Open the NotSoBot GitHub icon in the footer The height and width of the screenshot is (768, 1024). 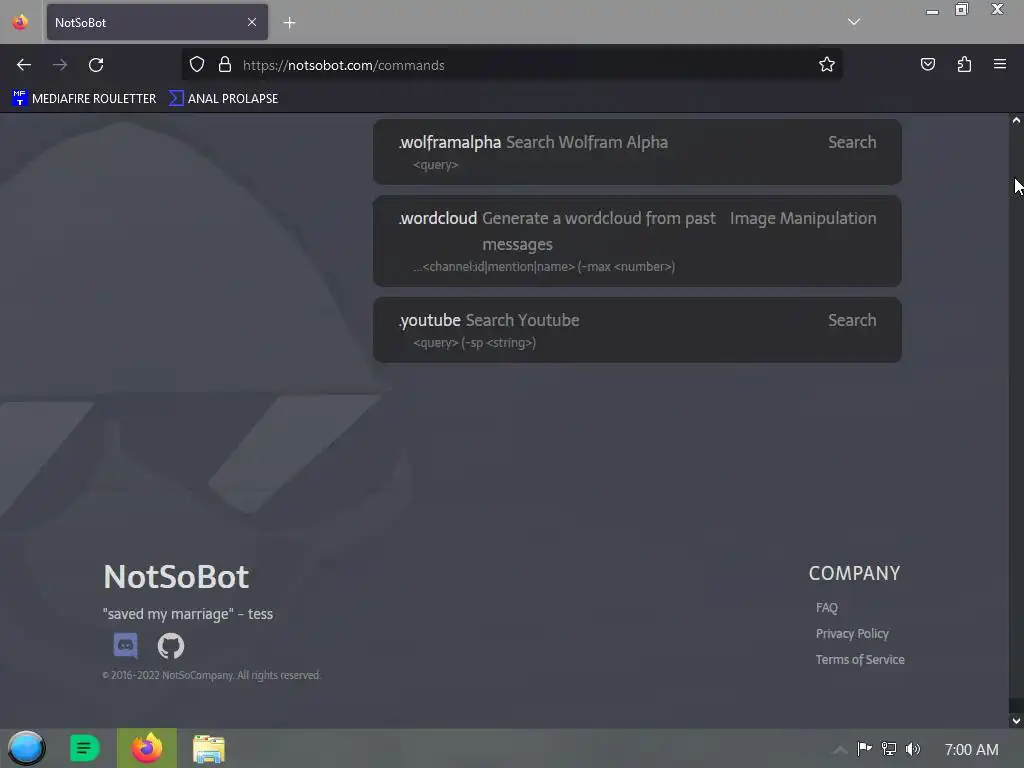tap(170, 646)
